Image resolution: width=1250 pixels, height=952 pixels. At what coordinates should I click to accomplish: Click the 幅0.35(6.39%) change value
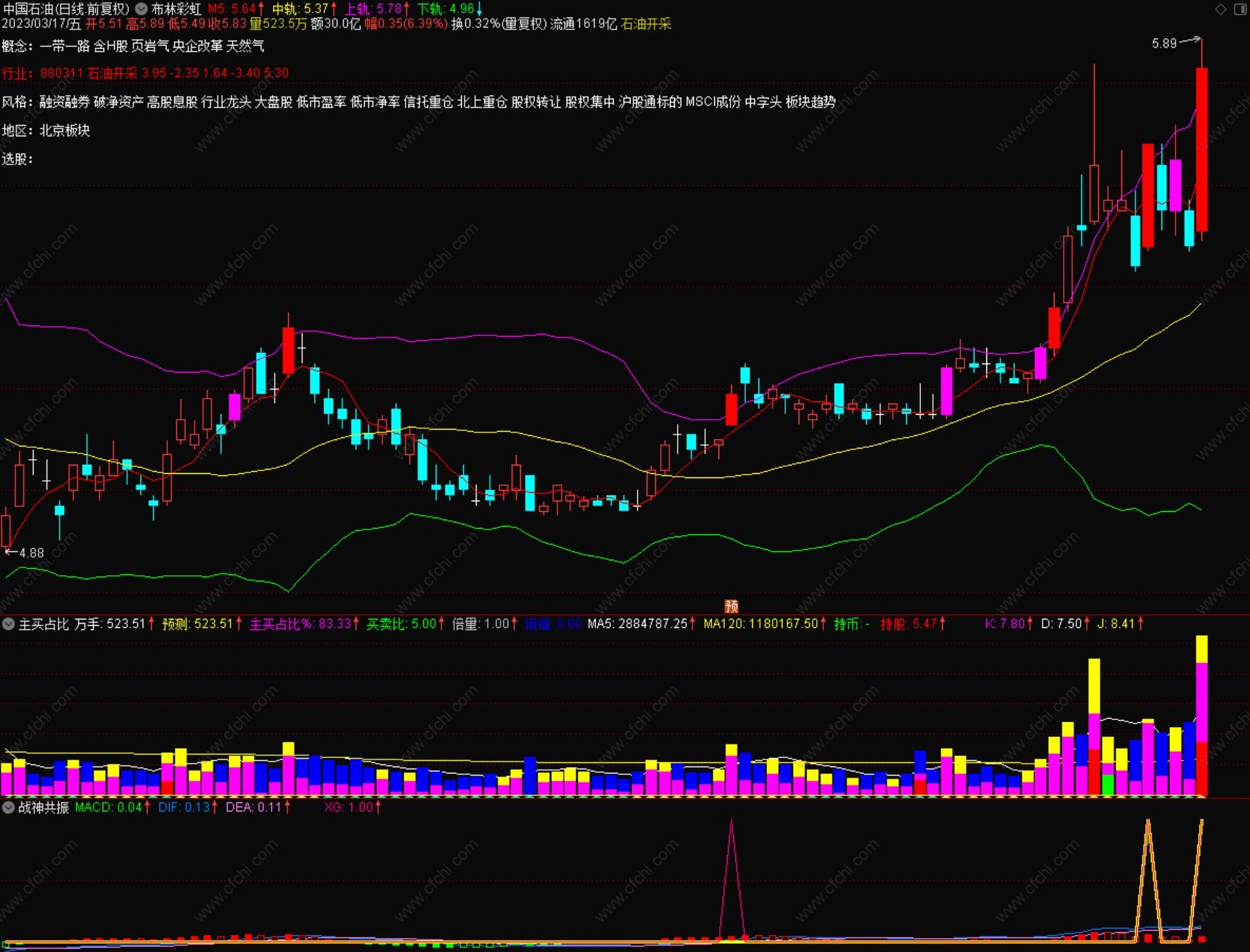point(406,24)
